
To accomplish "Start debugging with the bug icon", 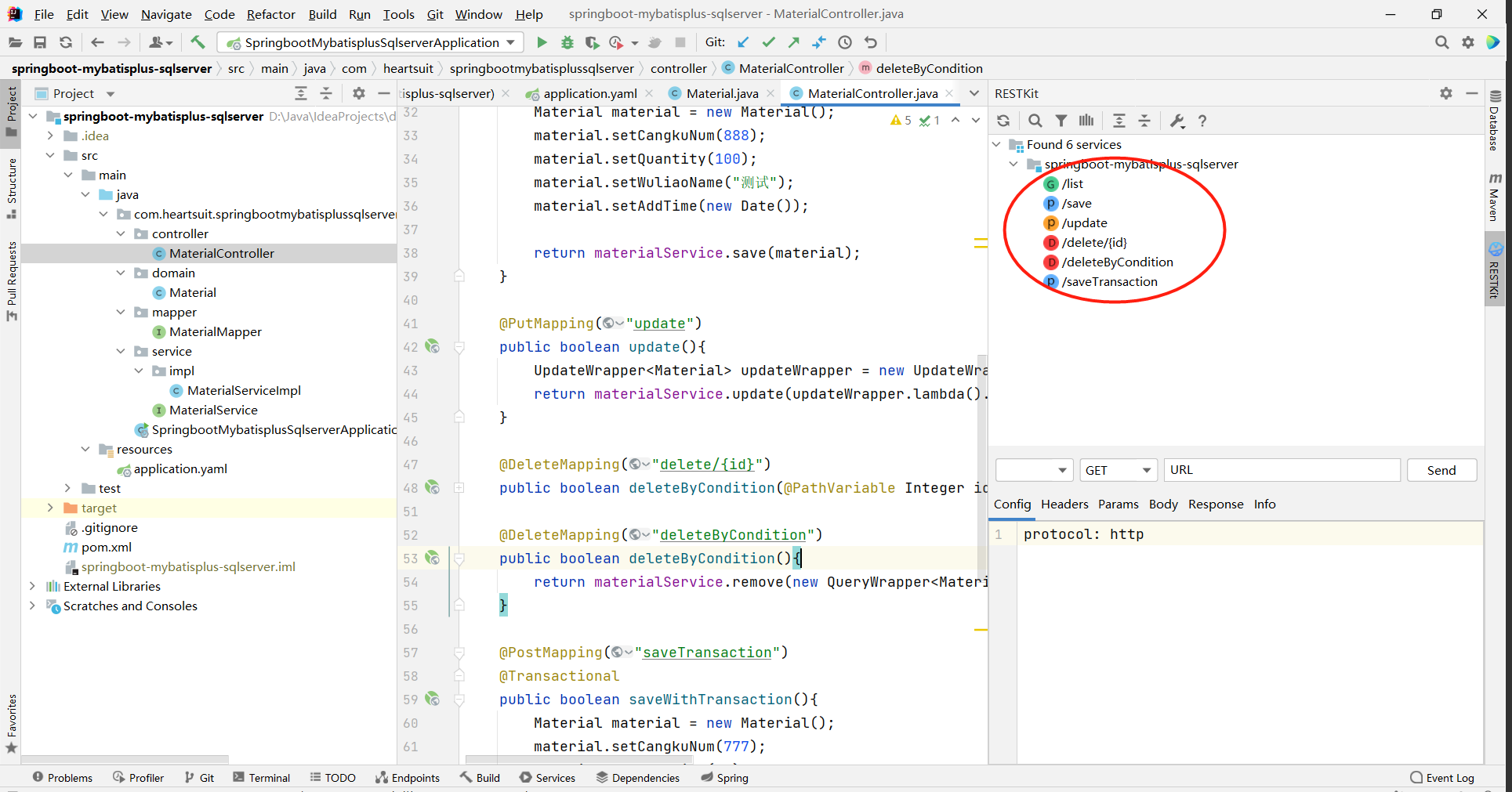I will 567,42.
